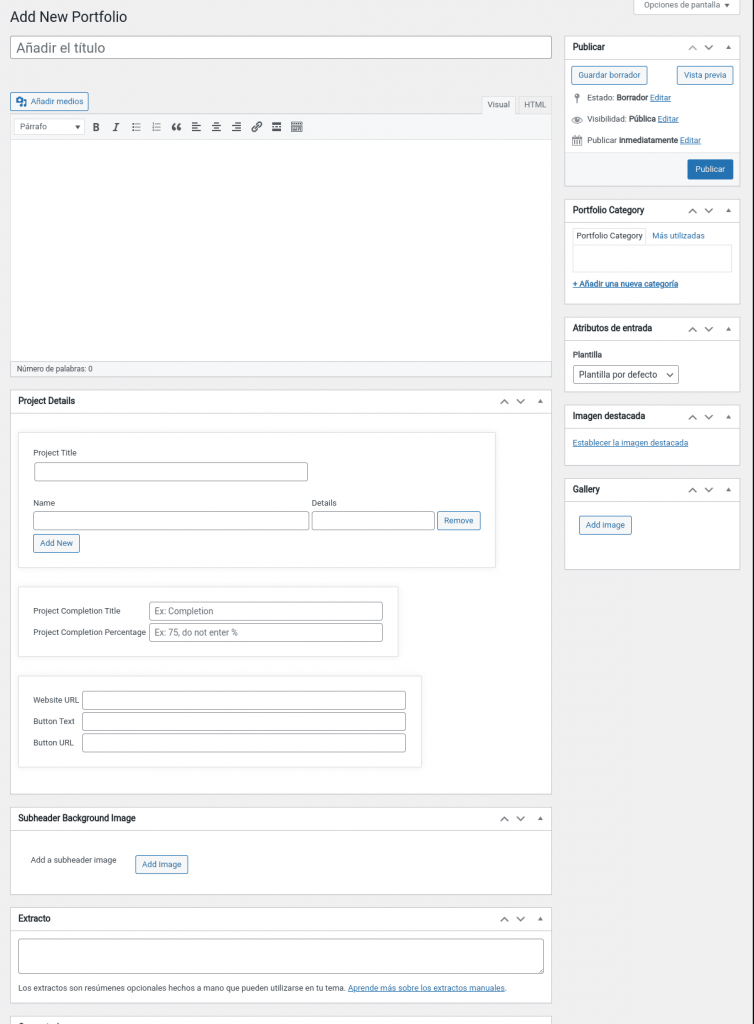754x1024 pixels.
Task: Click Añadir una nueva categoría
Action: coord(625,284)
